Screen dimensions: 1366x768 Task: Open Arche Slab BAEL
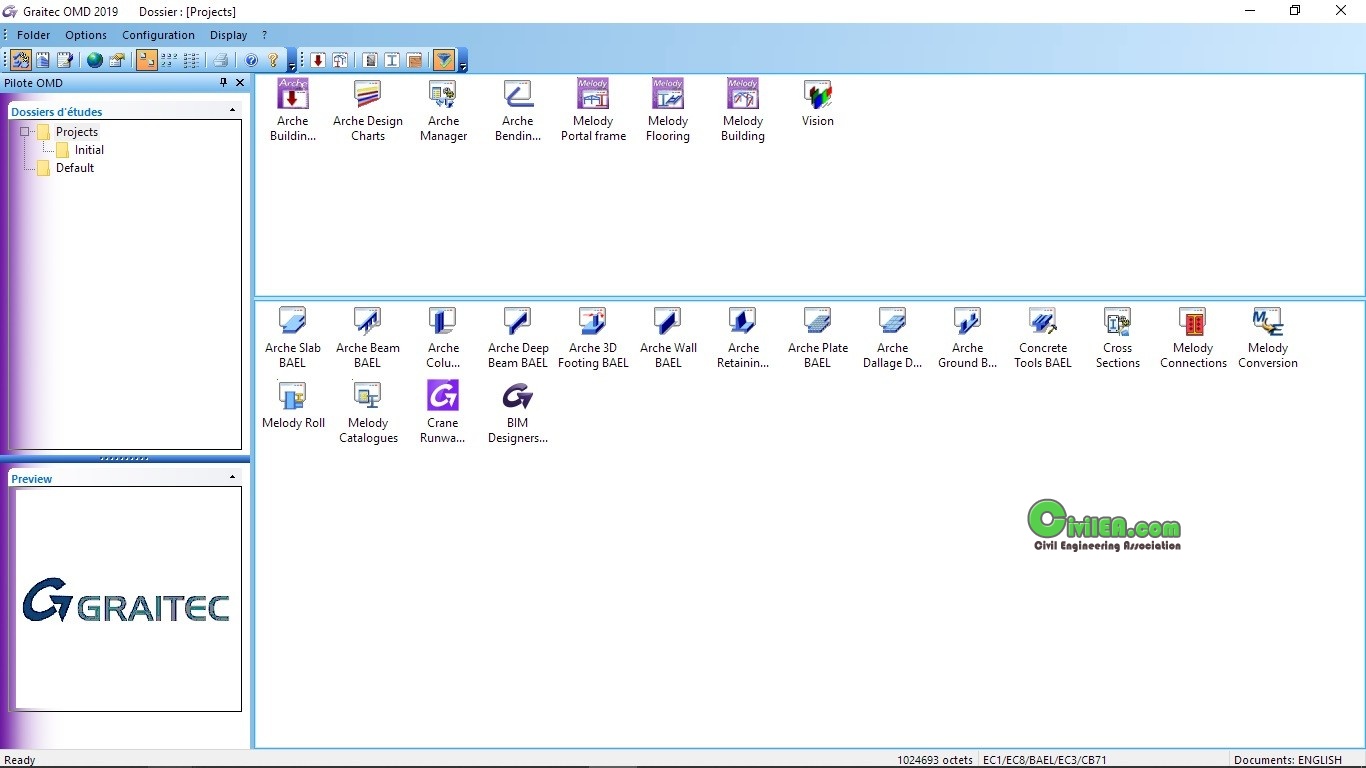(x=293, y=337)
